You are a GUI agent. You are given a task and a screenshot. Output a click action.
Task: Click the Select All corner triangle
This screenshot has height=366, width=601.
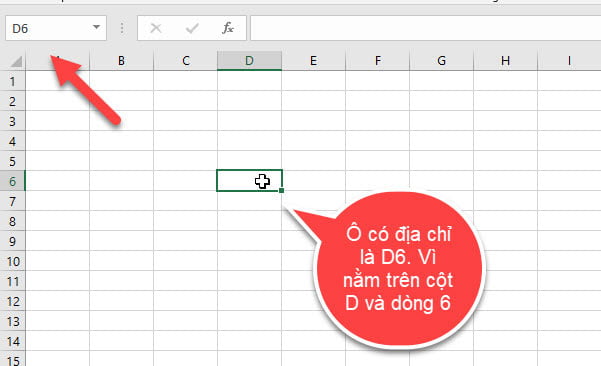click(15, 61)
